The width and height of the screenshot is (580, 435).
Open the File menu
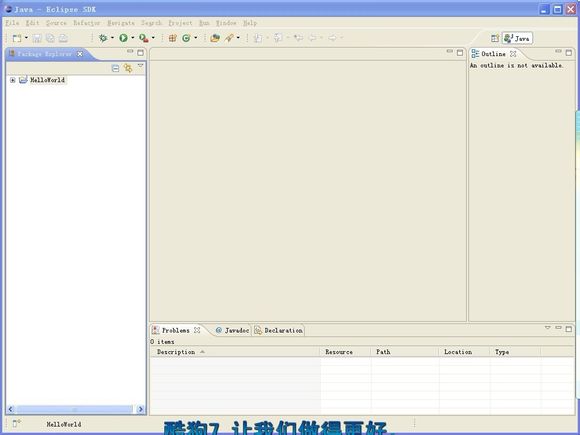click(x=12, y=23)
